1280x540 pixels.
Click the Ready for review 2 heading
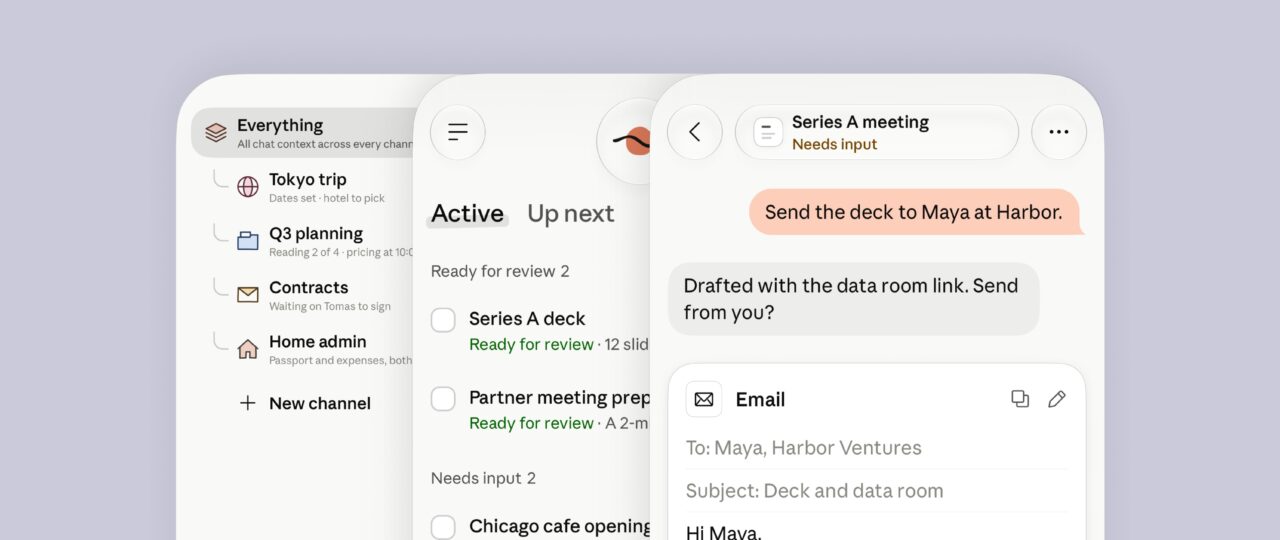click(500, 271)
